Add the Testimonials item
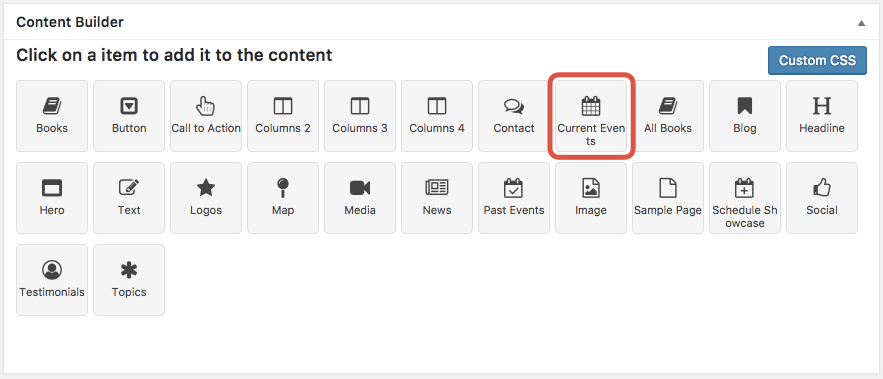Image resolution: width=883 pixels, height=379 pixels. pos(52,280)
